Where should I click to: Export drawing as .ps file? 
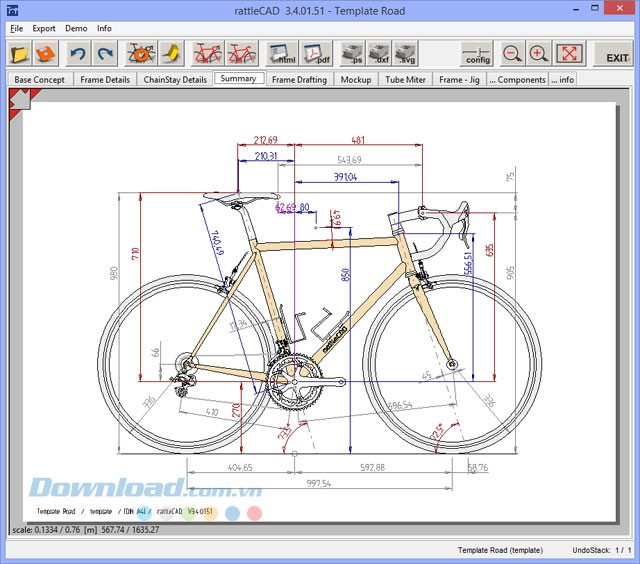pyautogui.click(x=352, y=53)
